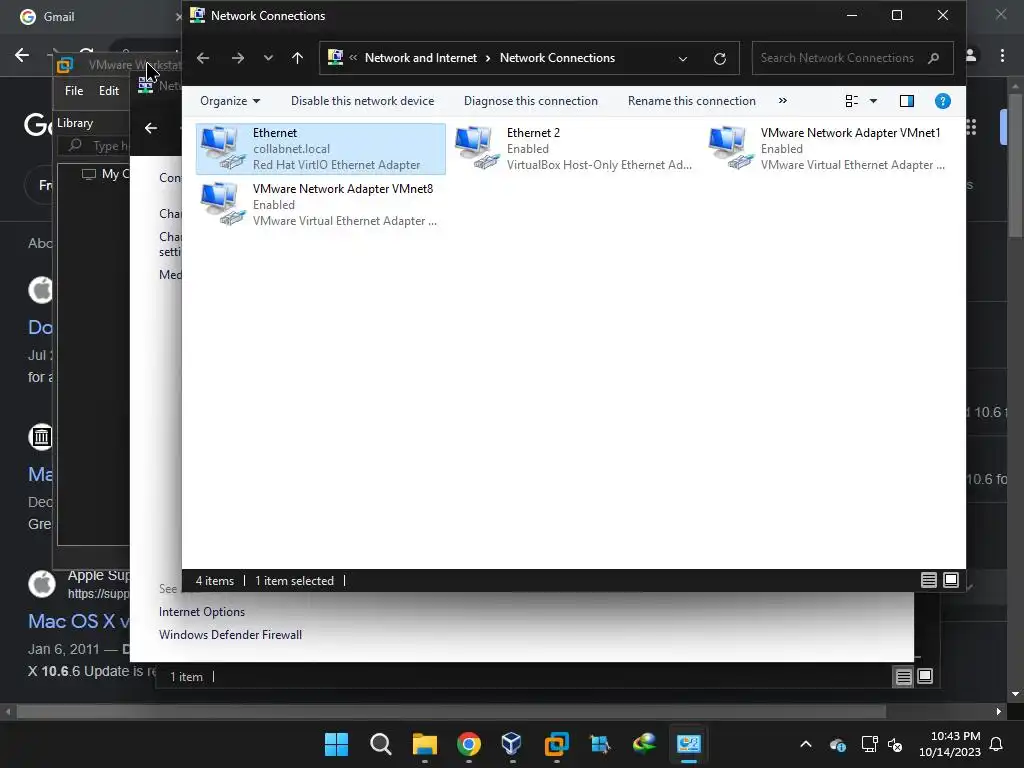Expand address bar history dropdown
Screen dimensions: 1024x768
pyautogui.click(x=683, y=58)
